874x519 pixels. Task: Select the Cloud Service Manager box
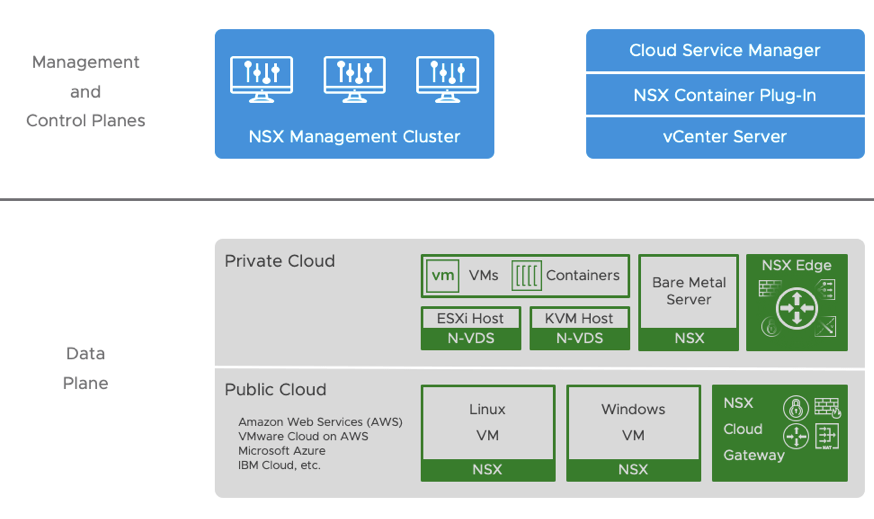point(725,51)
